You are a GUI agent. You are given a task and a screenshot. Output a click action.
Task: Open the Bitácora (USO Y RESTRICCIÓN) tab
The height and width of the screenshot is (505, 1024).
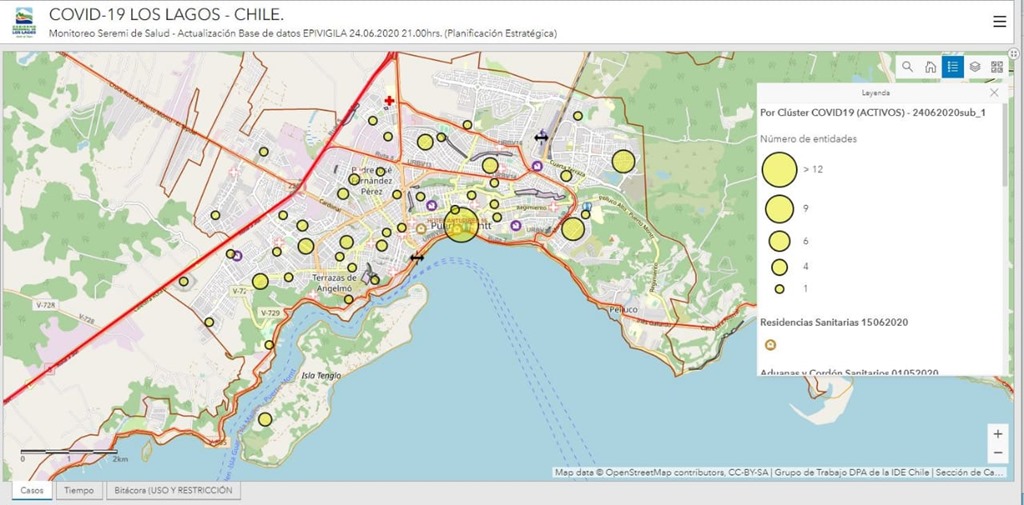coord(173,491)
